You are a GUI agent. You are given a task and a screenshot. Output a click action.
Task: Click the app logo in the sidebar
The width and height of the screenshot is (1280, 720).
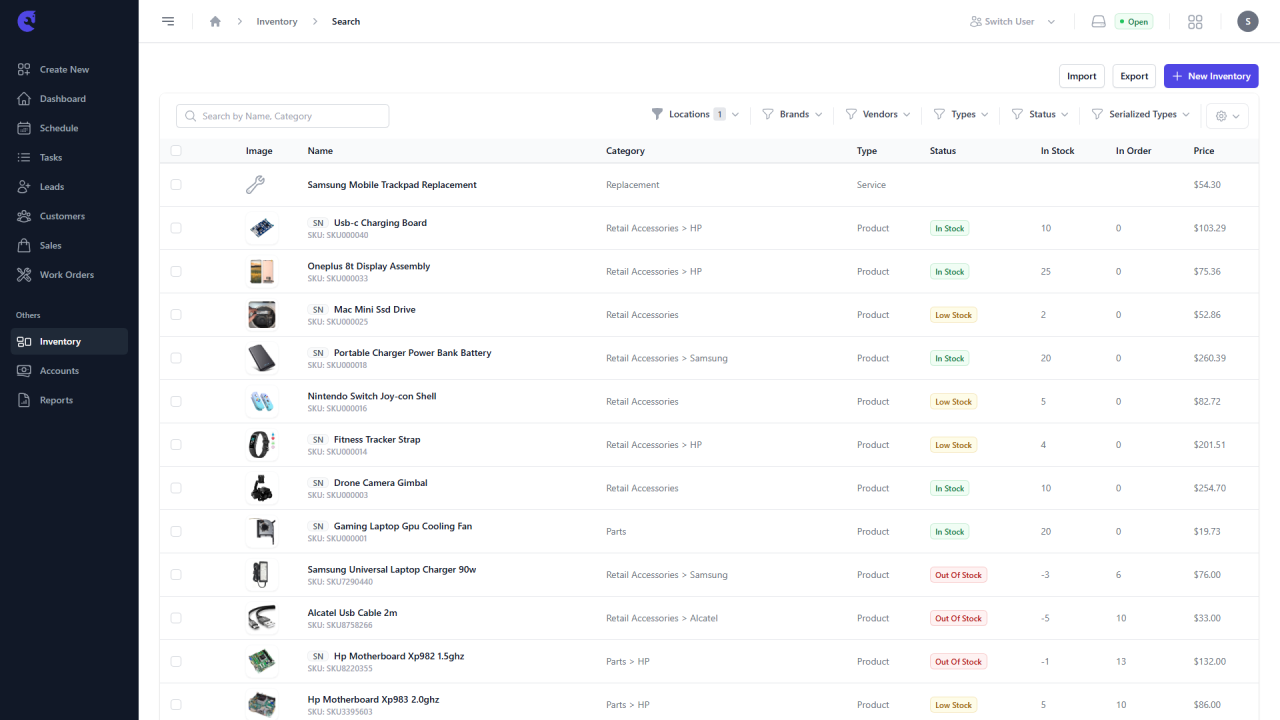[27, 21]
